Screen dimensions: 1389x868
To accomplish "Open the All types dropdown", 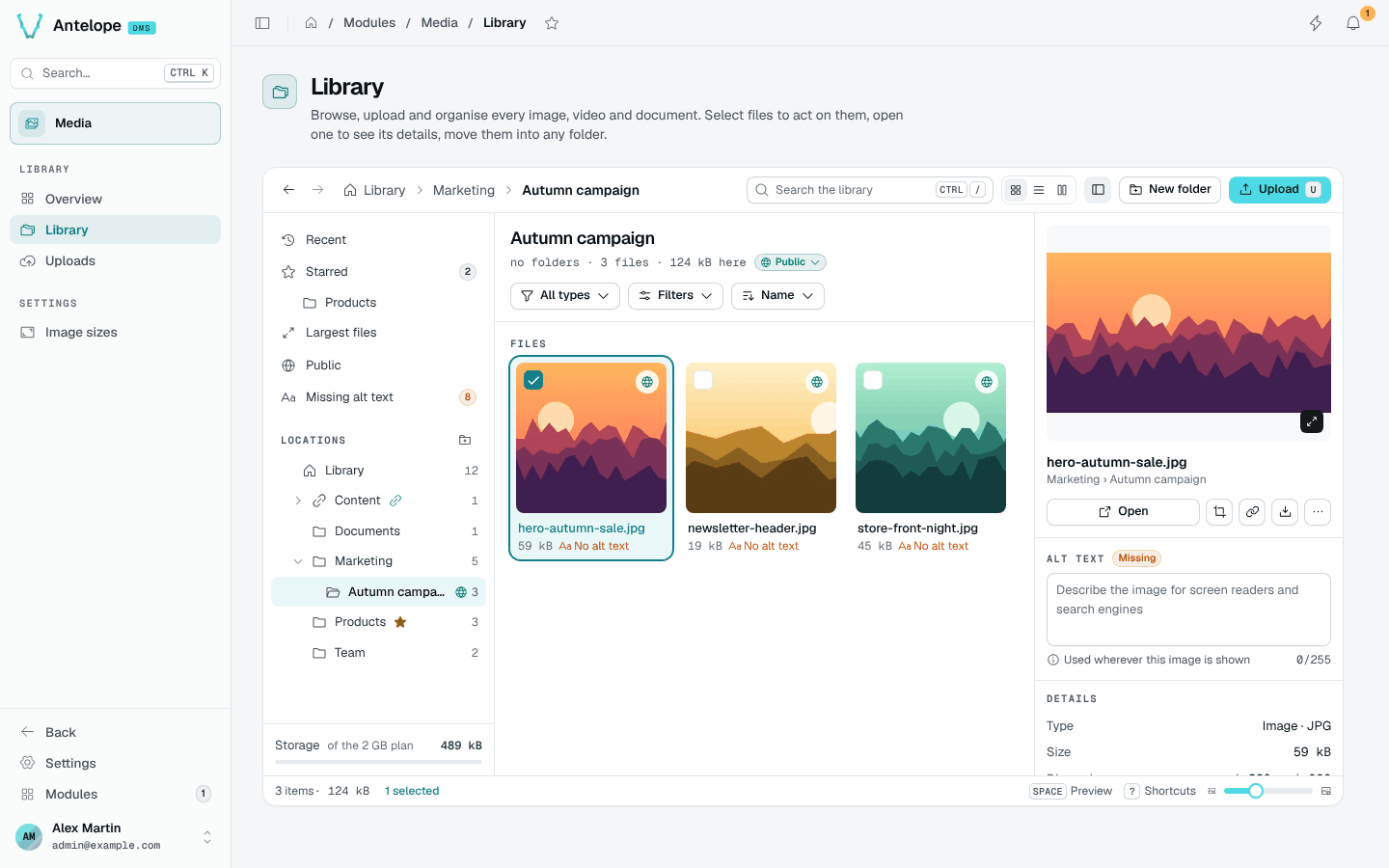I will click(x=565, y=296).
